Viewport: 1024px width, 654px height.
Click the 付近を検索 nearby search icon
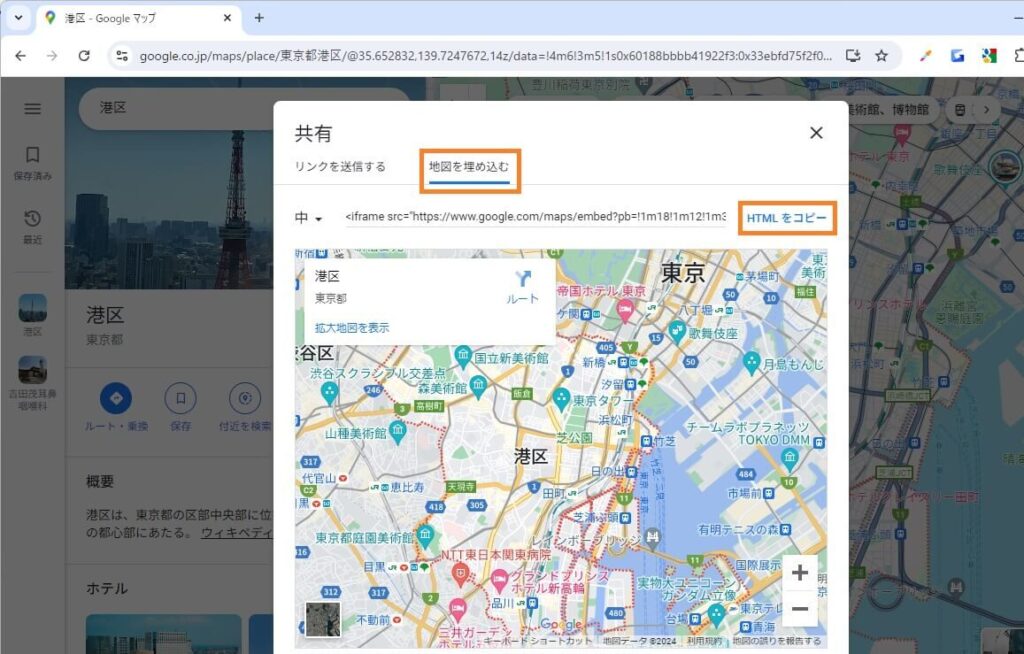click(x=244, y=396)
